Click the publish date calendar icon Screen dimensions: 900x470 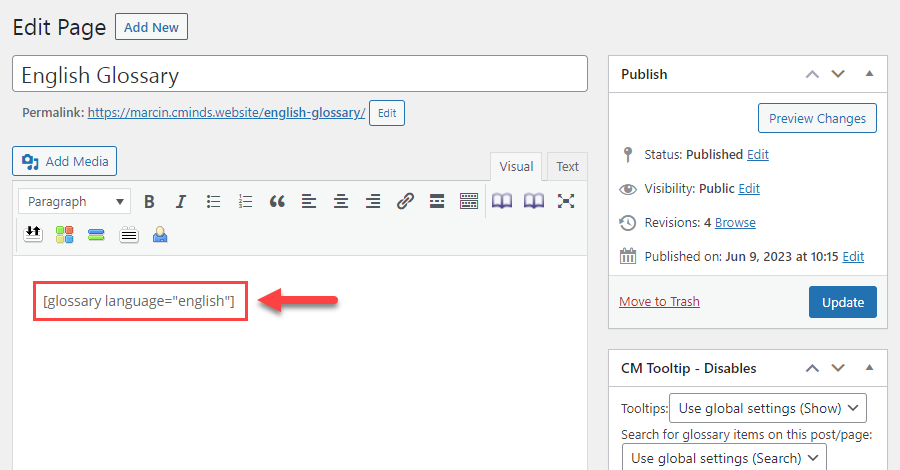pyautogui.click(x=628, y=256)
